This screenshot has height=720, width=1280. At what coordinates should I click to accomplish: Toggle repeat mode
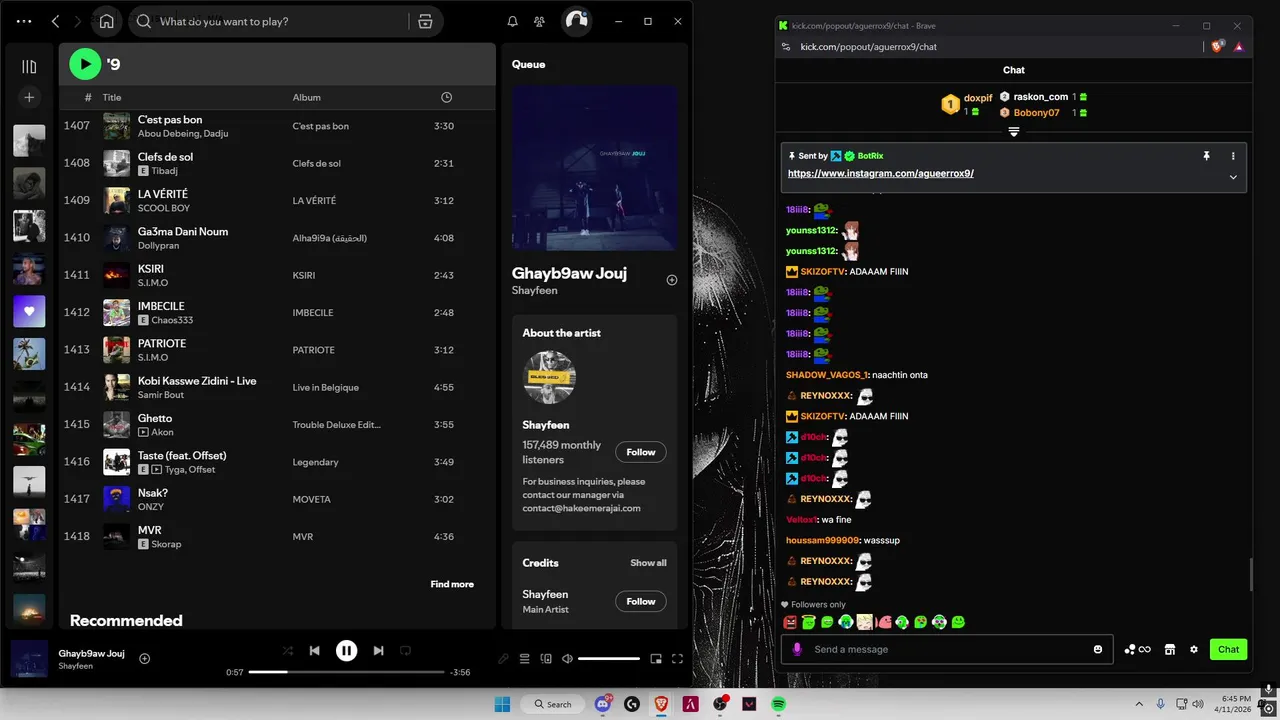(405, 650)
